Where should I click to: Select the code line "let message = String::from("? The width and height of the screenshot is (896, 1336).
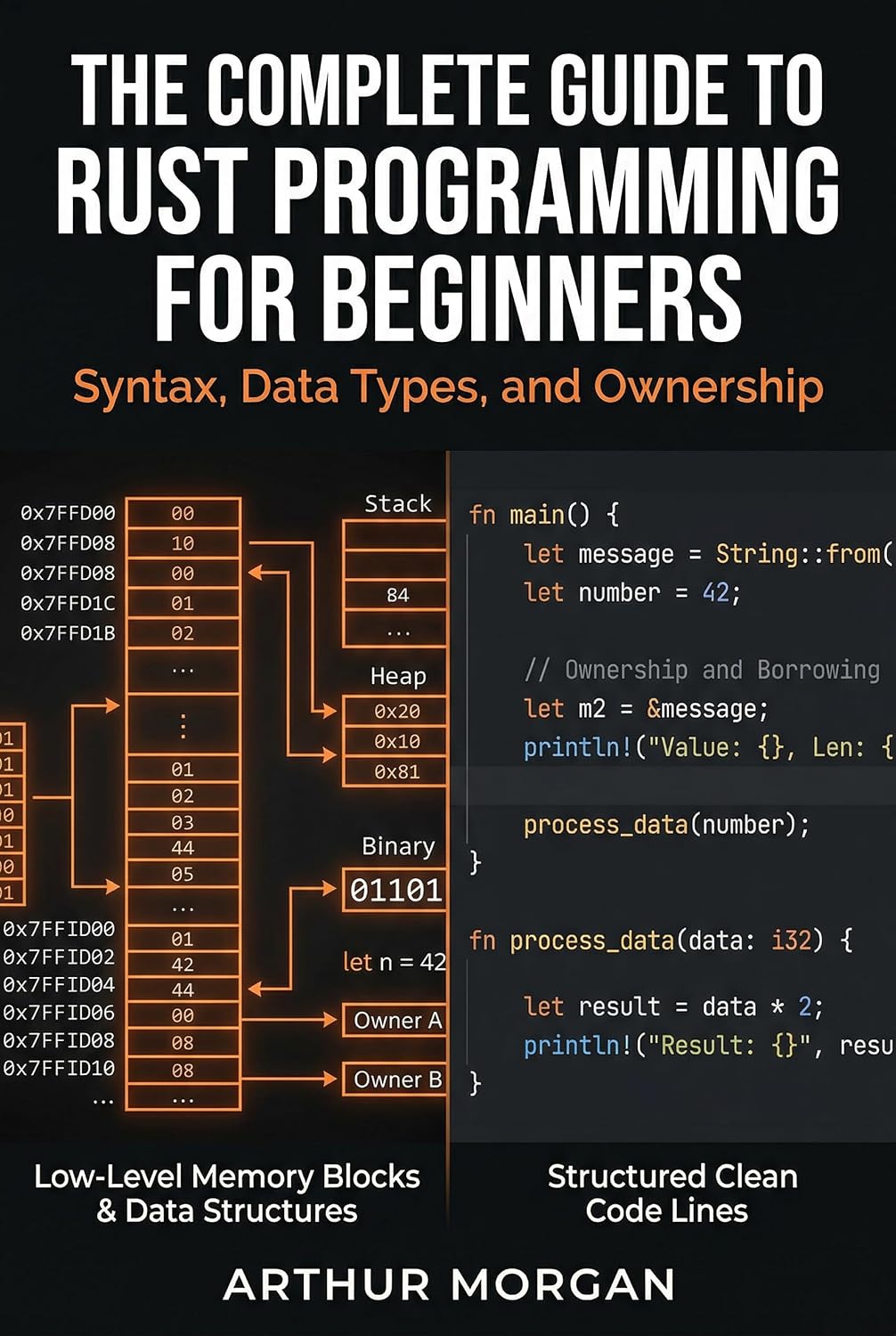click(708, 554)
